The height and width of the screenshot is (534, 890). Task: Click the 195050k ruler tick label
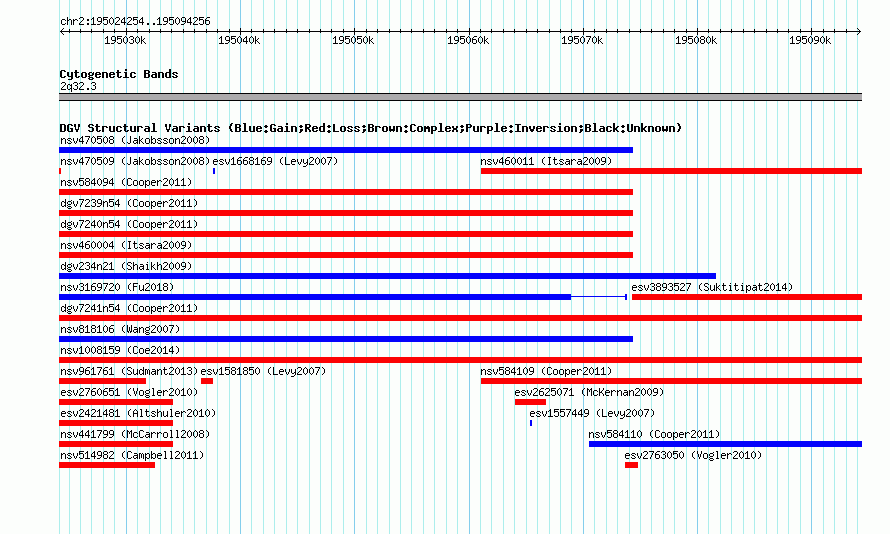(353, 40)
